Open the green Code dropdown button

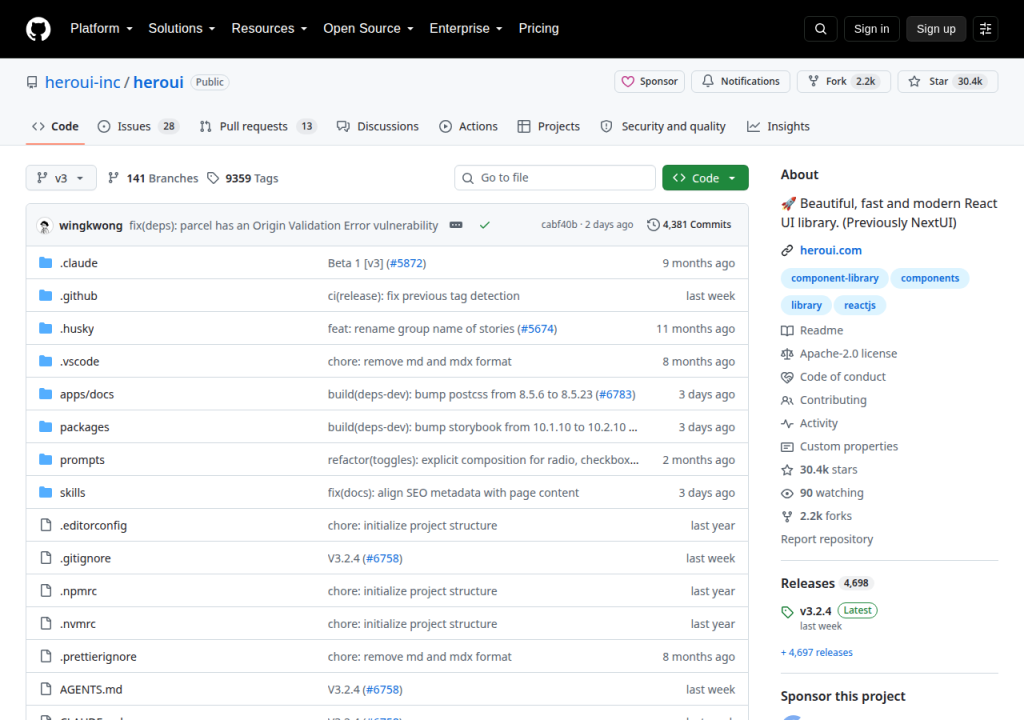(x=705, y=178)
